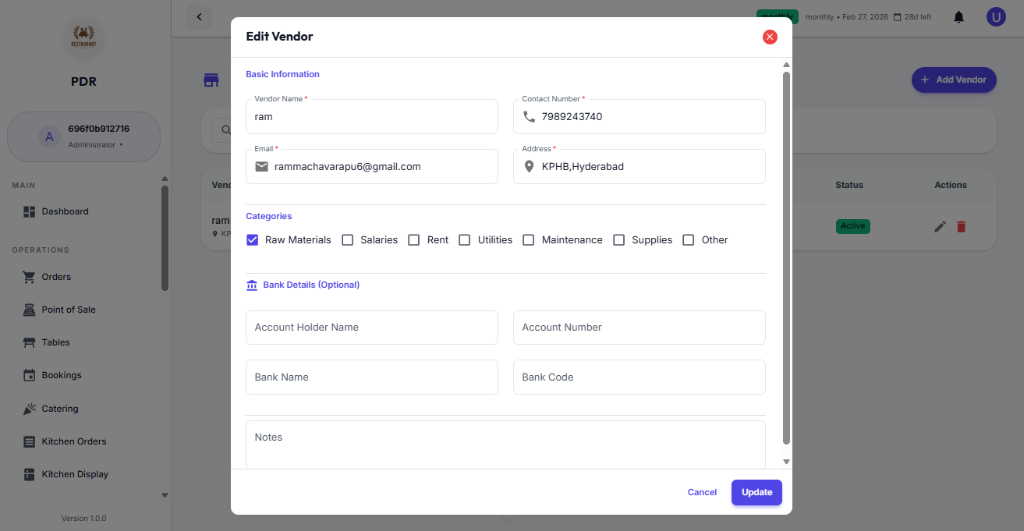Viewport: 1024px width, 531px height.
Task: Click the dialog scroll up arrow
Action: click(786, 65)
